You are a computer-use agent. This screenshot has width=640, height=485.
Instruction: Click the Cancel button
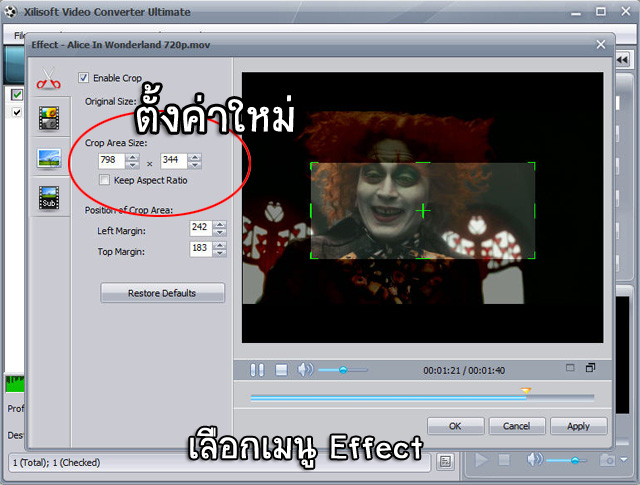517,426
